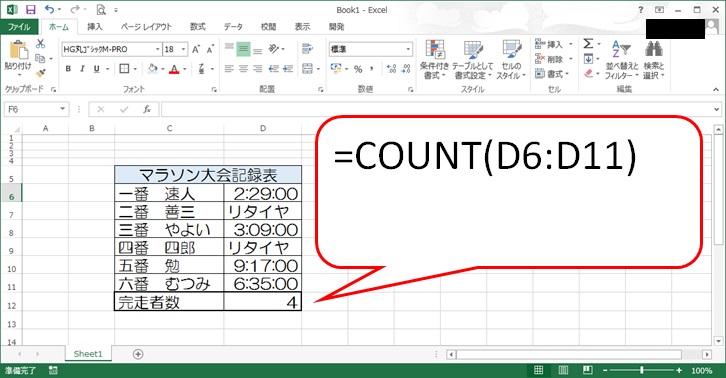The height and width of the screenshot is (378, 726).
Task: Click the AutoSum sigma icon
Action: tap(588, 44)
